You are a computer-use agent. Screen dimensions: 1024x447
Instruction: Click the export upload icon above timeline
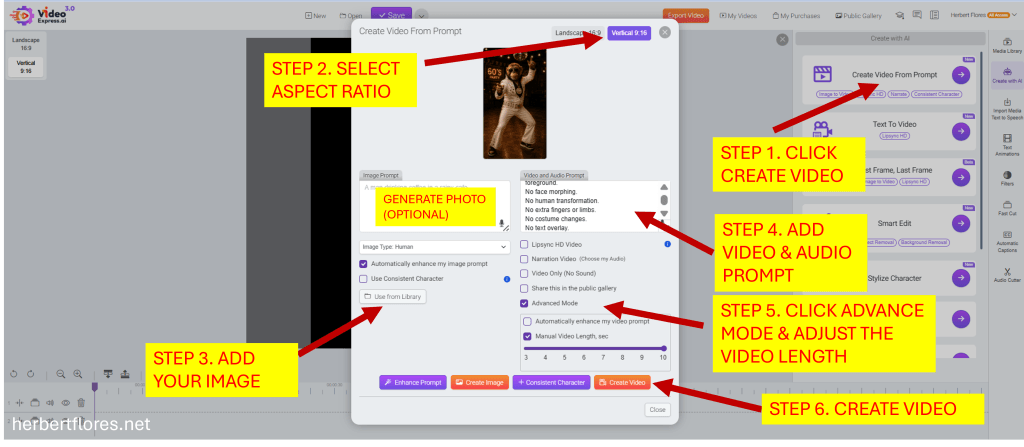coord(125,374)
